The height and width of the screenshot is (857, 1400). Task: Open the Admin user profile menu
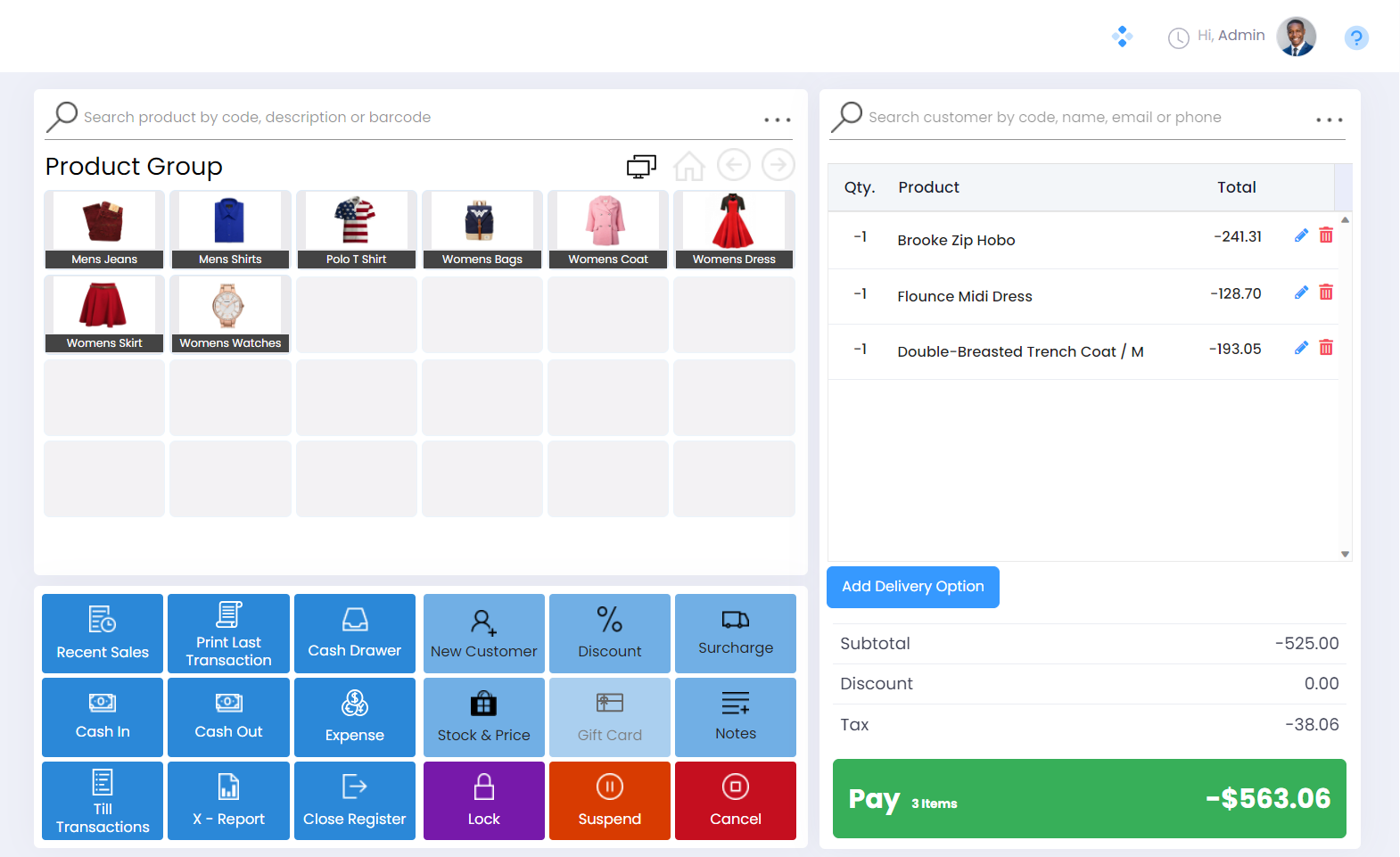pyautogui.click(x=1296, y=37)
